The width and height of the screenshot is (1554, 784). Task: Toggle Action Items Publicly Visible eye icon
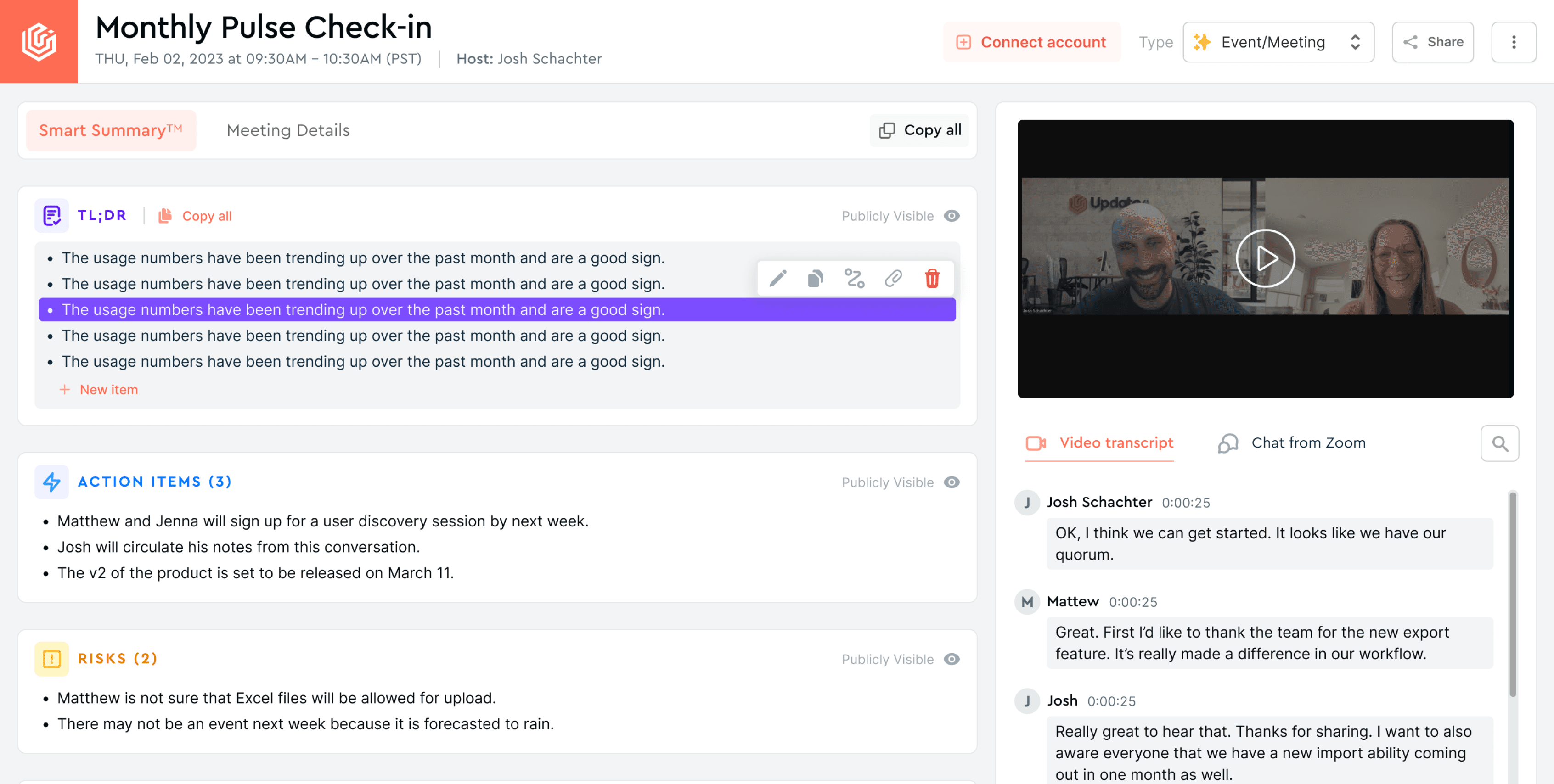(x=952, y=482)
